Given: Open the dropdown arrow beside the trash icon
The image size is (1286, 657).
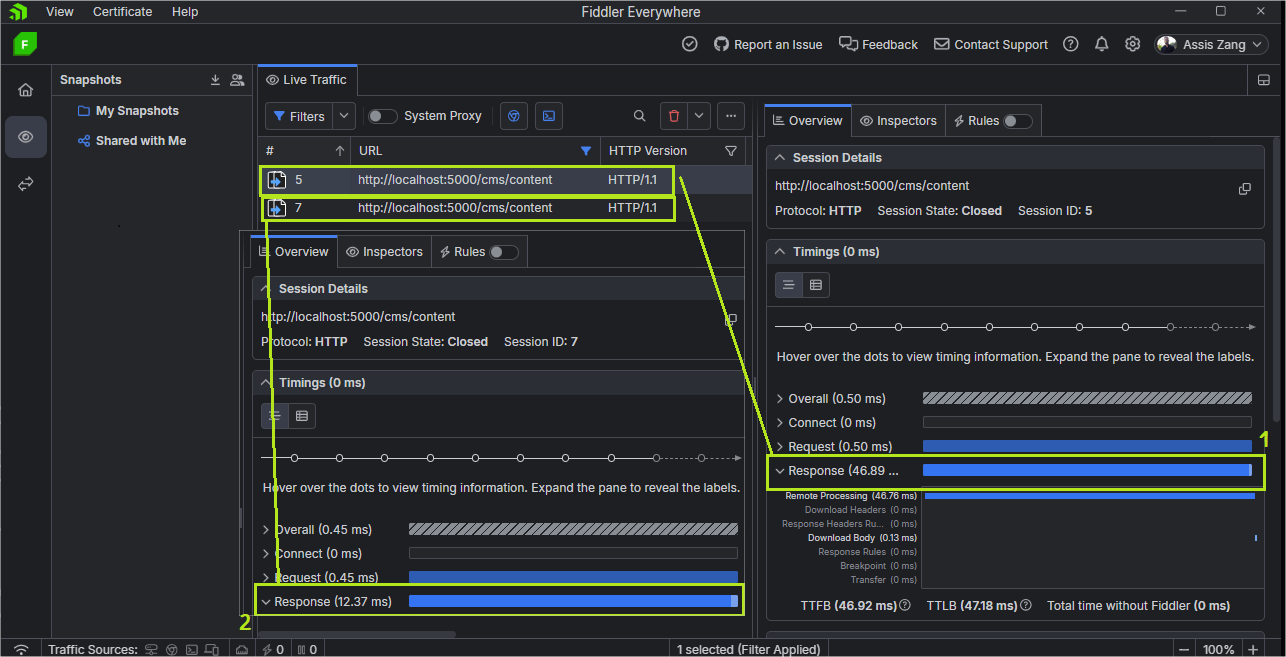Looking at the screenshot, I should 699,116.
